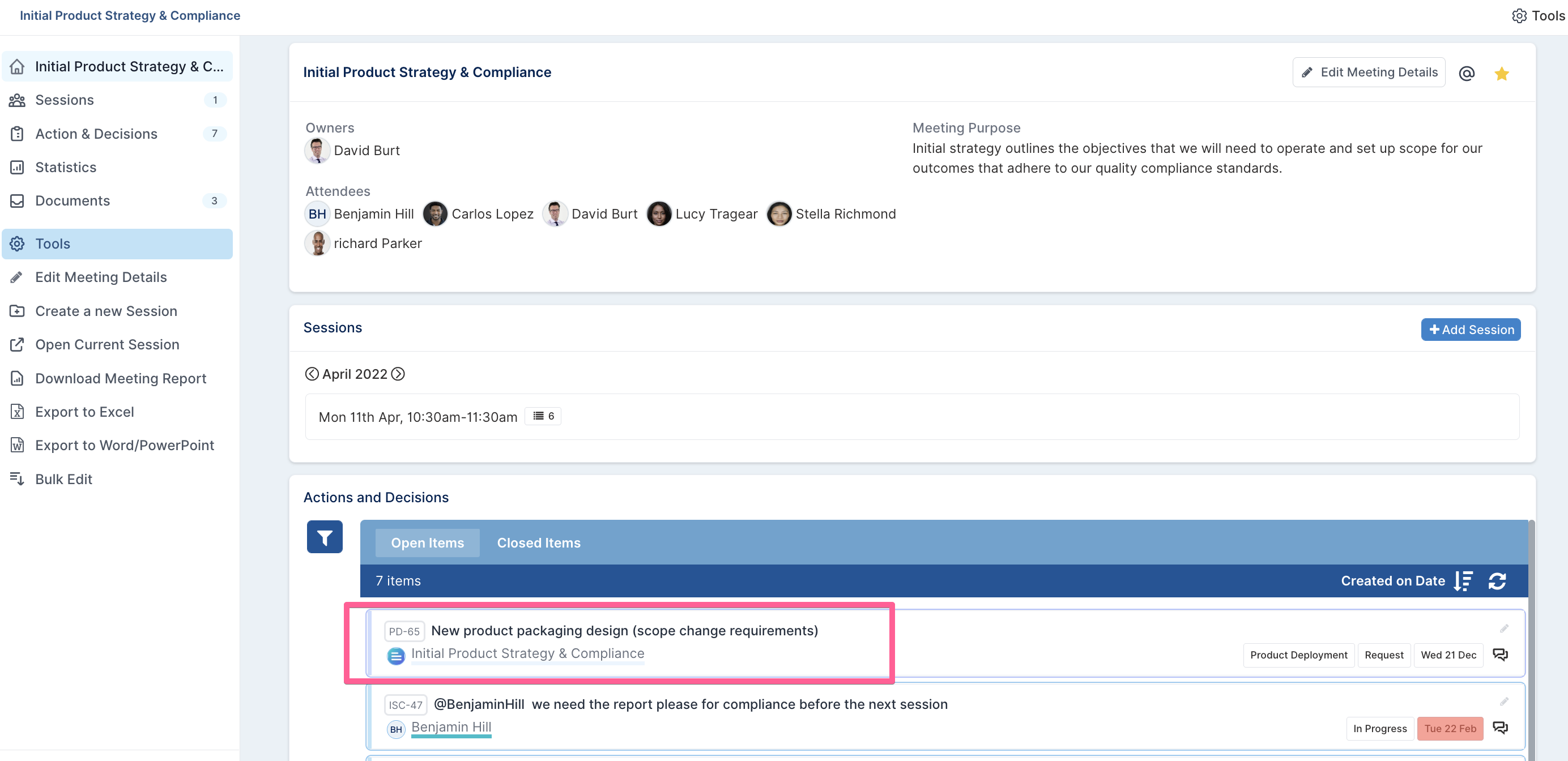Open Export to Excel in sidebar
Viewport: 1568px width, 761px height.
pos(84,412)
